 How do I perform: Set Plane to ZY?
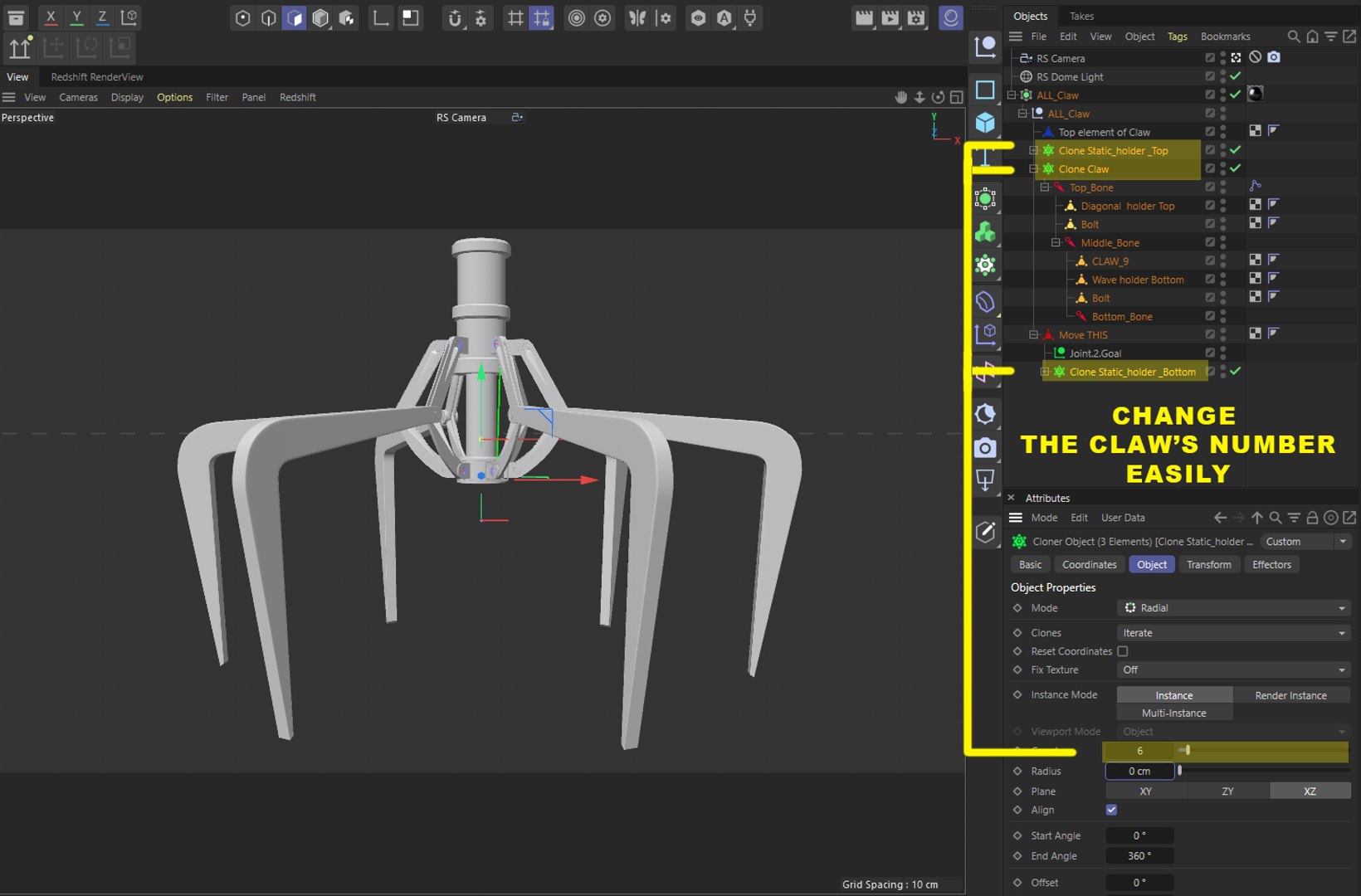[x=1227, y=791]
